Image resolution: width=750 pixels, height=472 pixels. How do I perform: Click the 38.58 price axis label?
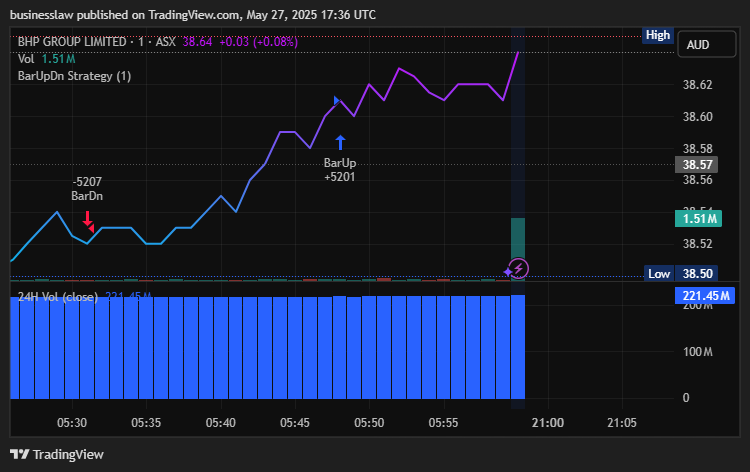(697, 149)
